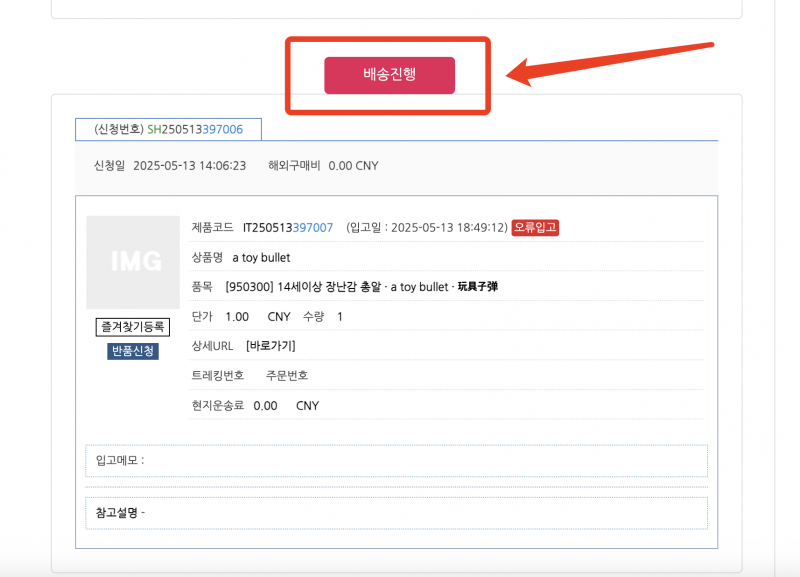Image resolution: width=800 pixels, height=577 pixels.
Task: Click the 품목 [950300] category text
Action: (x=361, y=287)
